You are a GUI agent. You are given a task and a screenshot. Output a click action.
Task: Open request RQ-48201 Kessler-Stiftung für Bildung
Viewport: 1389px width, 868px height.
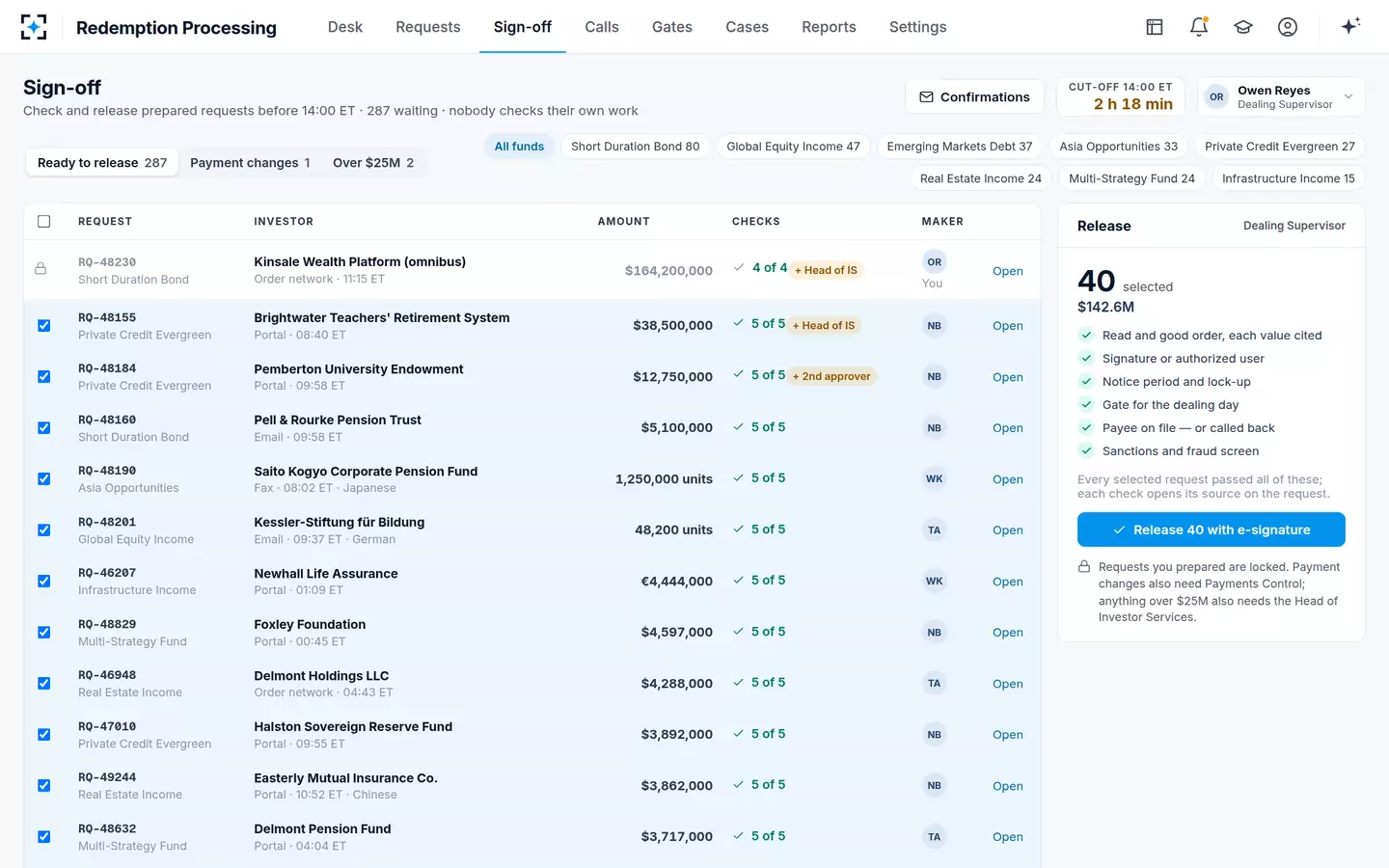pyautogui.click(x=1007, y=530)
